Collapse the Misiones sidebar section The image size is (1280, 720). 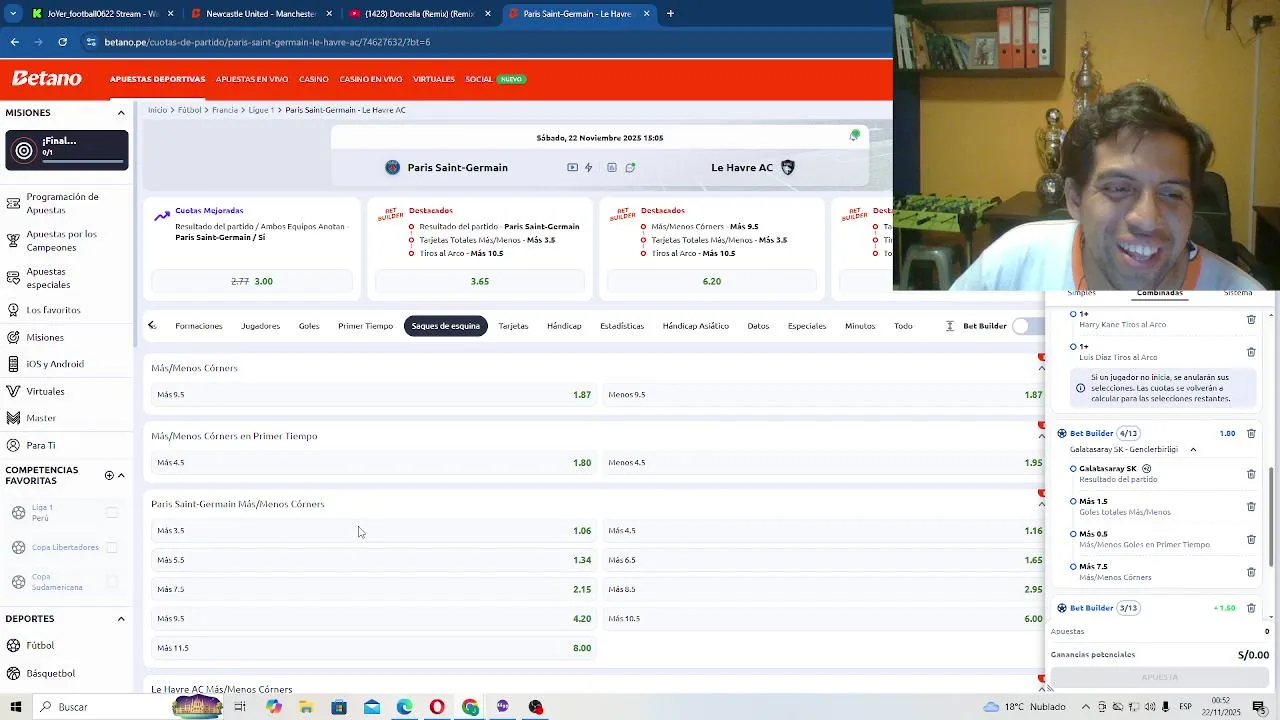121,113
